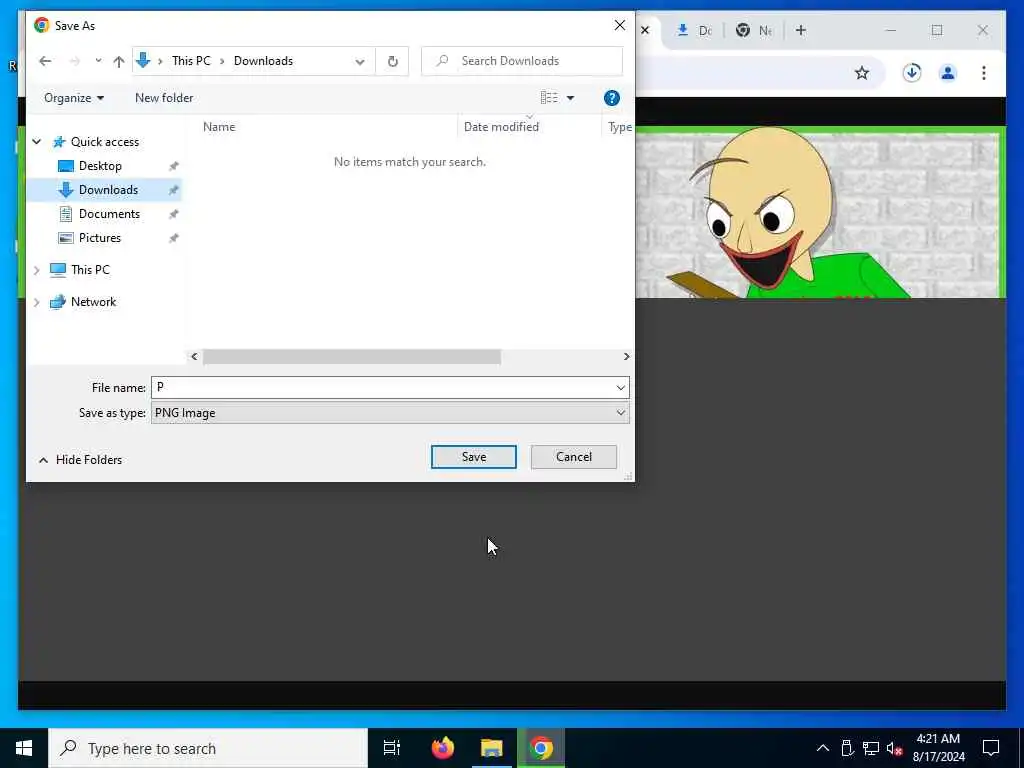Open the network icon in system tray

(x=871, y=748)
